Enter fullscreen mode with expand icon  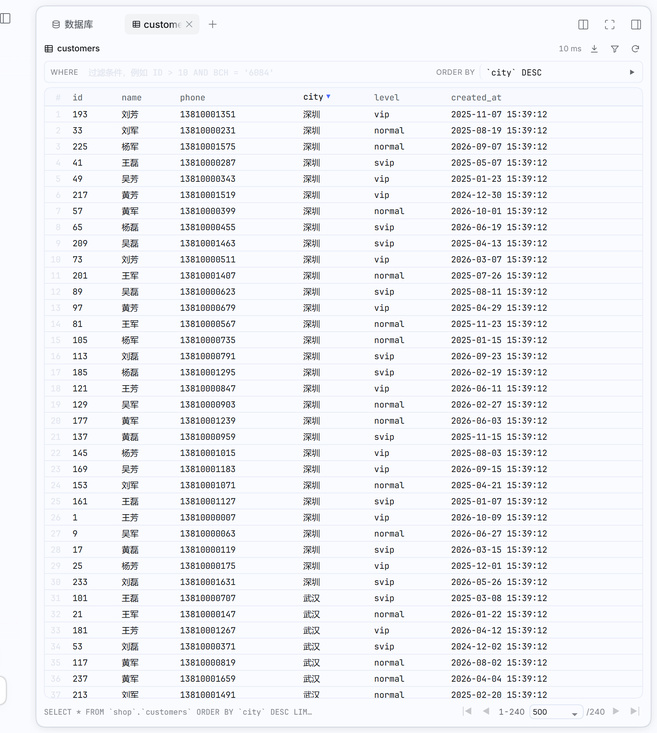pos(610,25)
